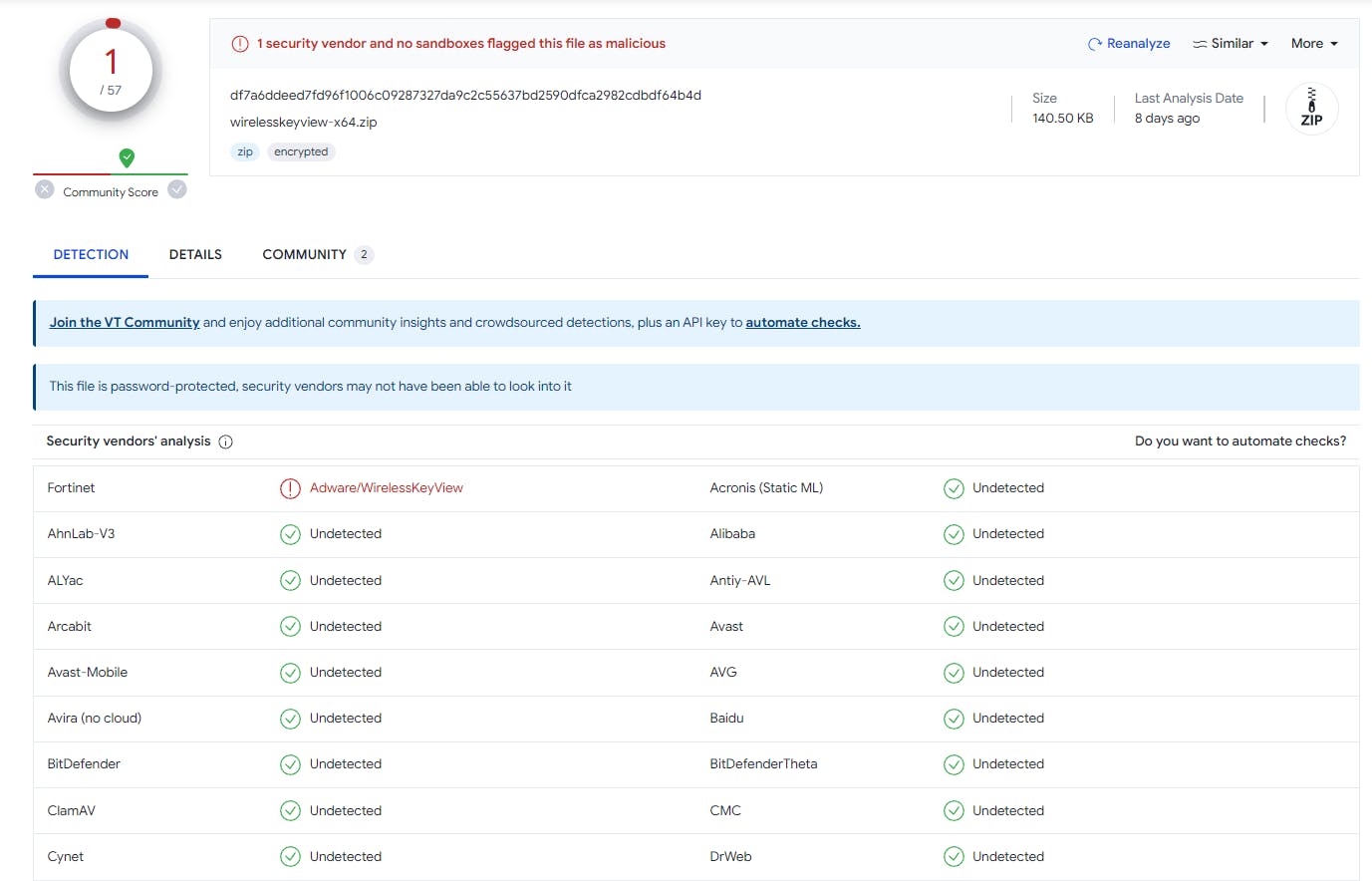Viewport: 1372px width, 881px height.
Task: Click the red warning icon in malicious banner
Action: 240,44
